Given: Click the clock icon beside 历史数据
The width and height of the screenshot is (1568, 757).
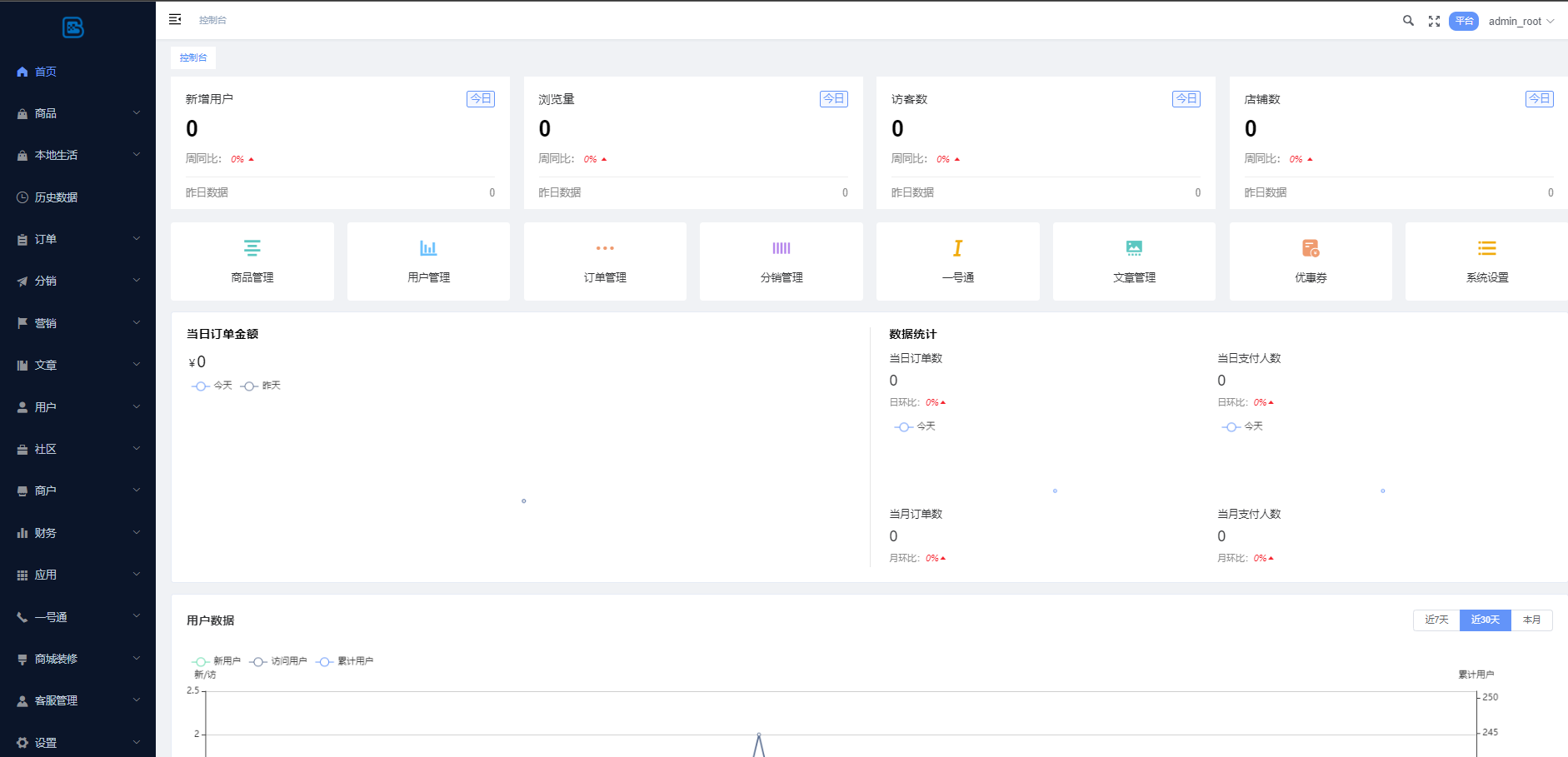Looking at the screenshot, I should [x=22, y=197].
